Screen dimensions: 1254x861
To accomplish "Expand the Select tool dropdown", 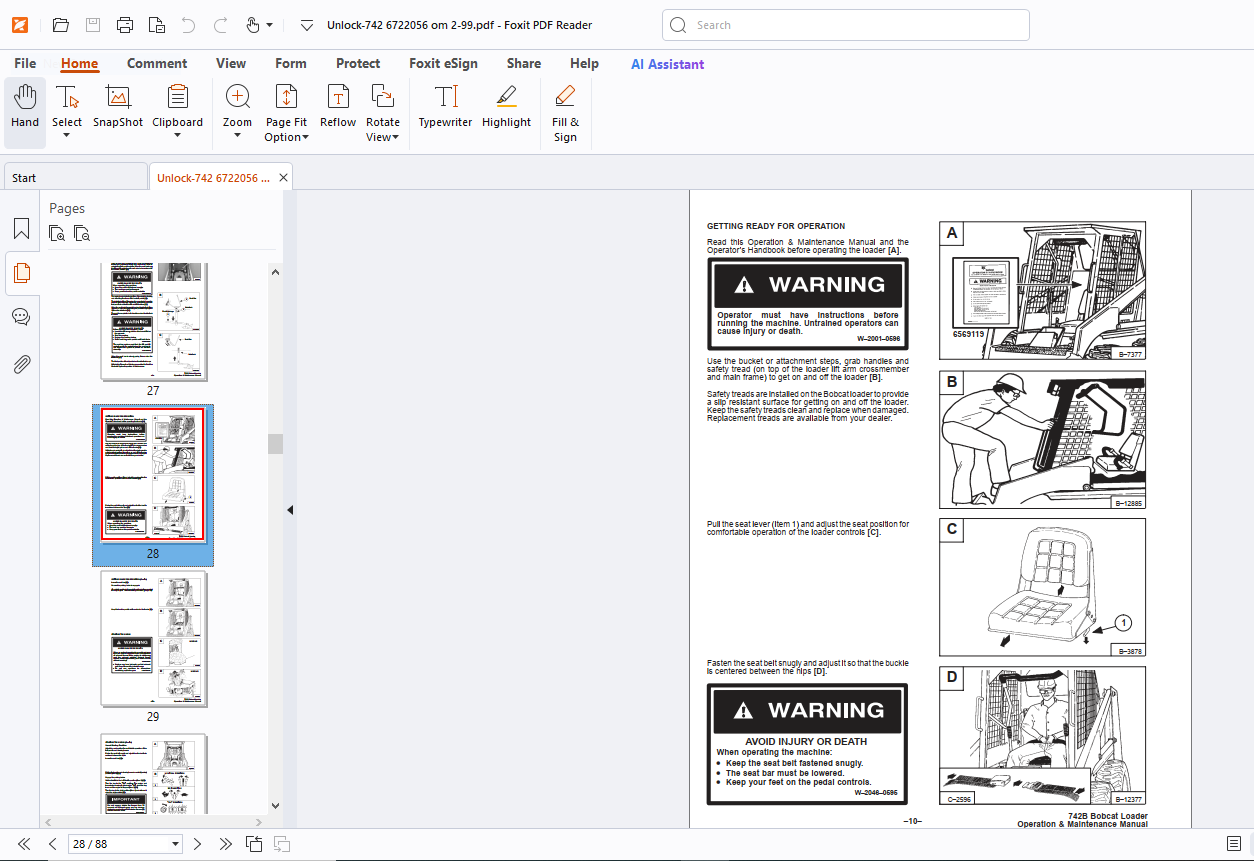I will (x=67, y=137).
